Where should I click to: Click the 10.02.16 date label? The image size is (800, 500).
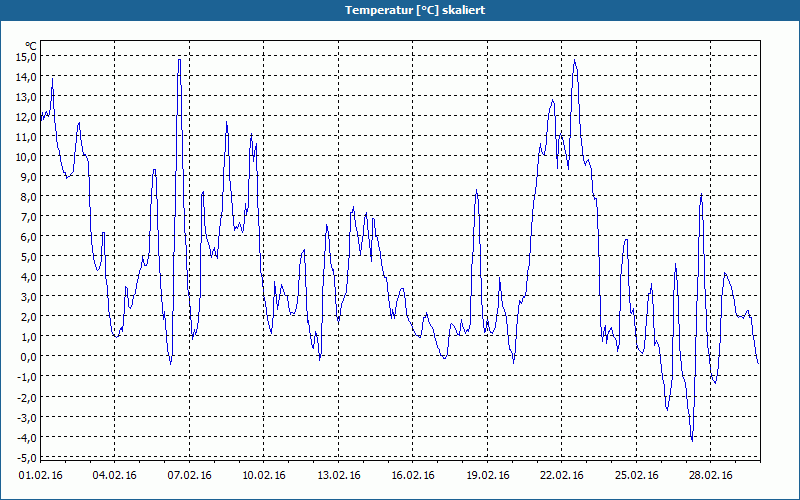(x=264, y=475)
